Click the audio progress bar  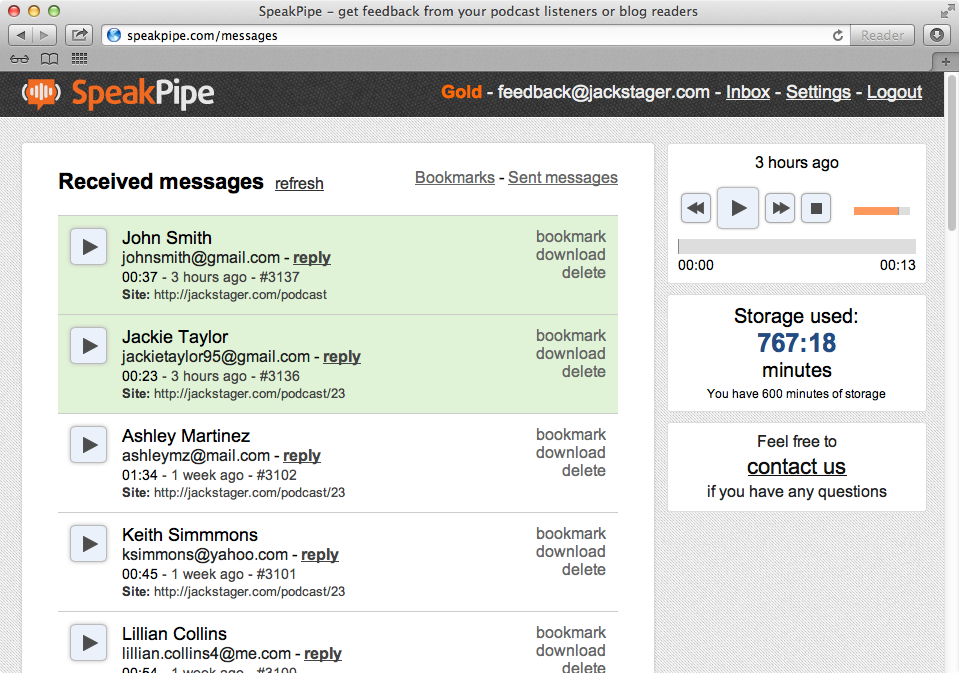pyautogui.click(x=796, y=246)
